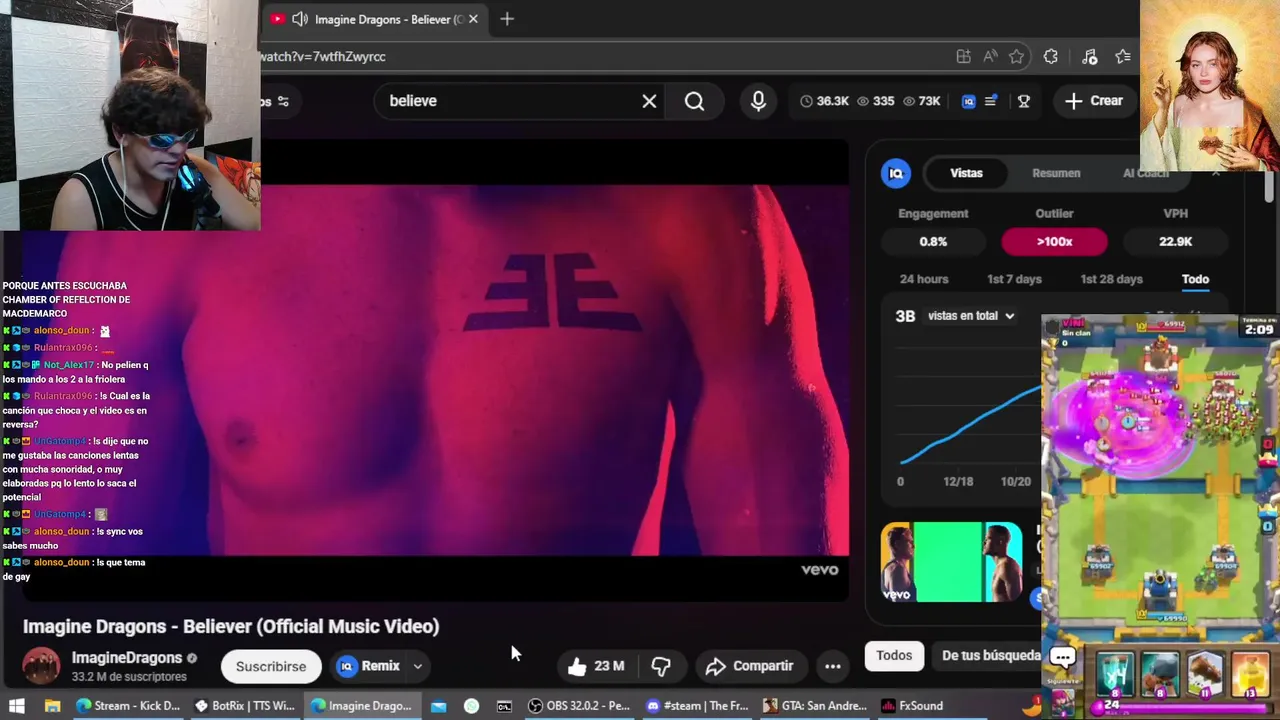Click the 335 views stat
1280x720 pixels.
pos(876,101)
